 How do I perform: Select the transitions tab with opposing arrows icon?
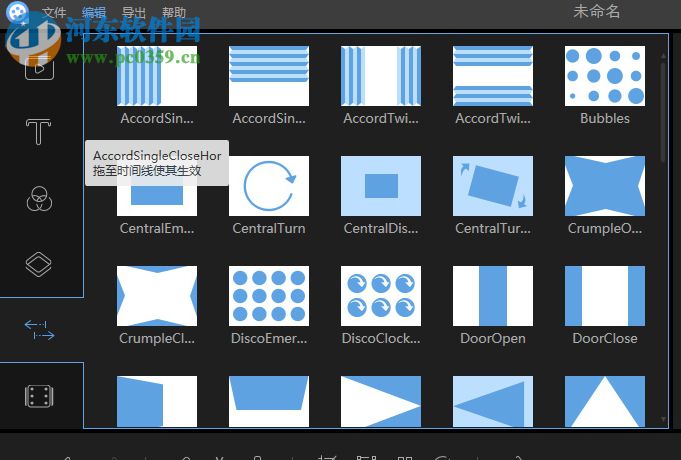(39, 330)
